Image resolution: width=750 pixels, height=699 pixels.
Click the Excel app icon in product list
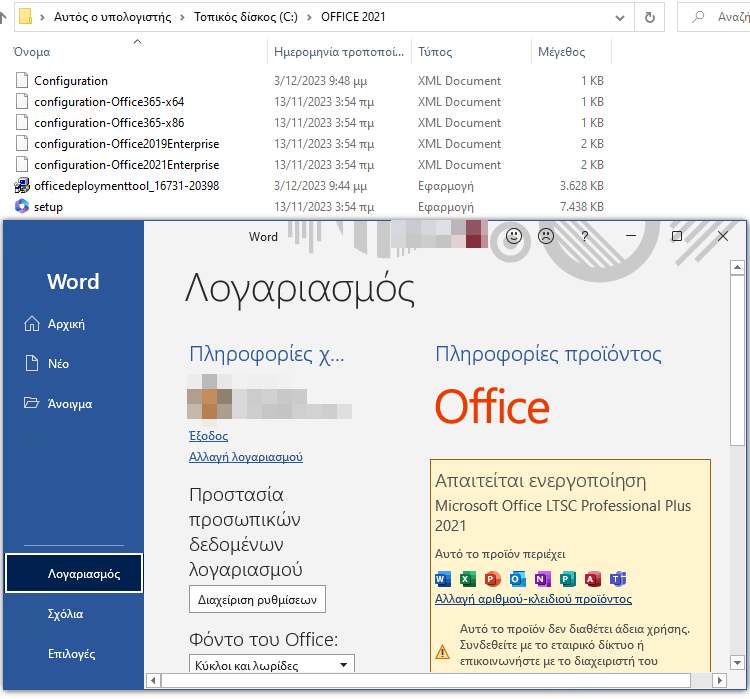[468, 579]
